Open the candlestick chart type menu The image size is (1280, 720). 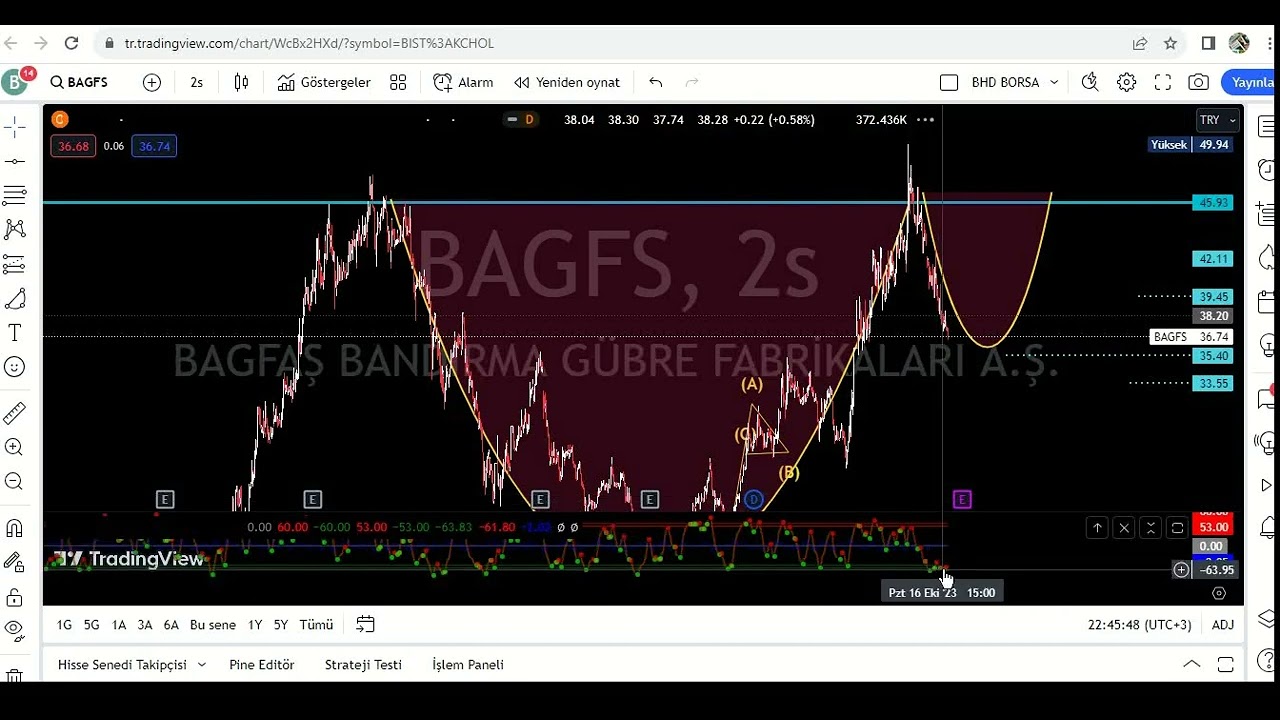click(241, 82)
